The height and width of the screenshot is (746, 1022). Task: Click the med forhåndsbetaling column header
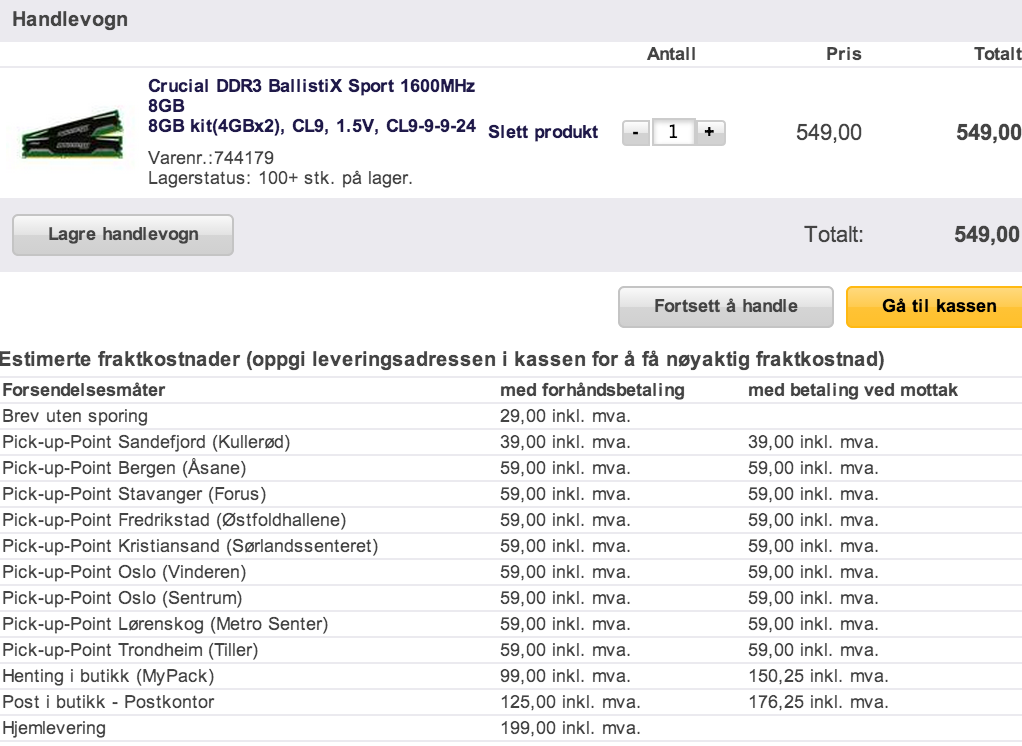(592, 390)
